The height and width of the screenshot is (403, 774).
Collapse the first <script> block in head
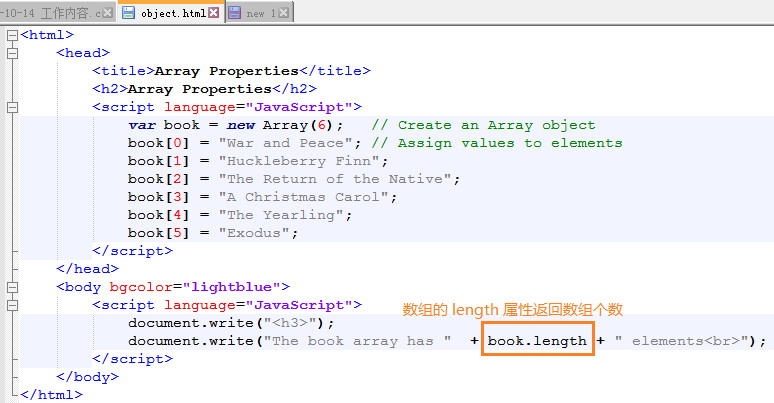pyautogui.click(x=12, y=107)
